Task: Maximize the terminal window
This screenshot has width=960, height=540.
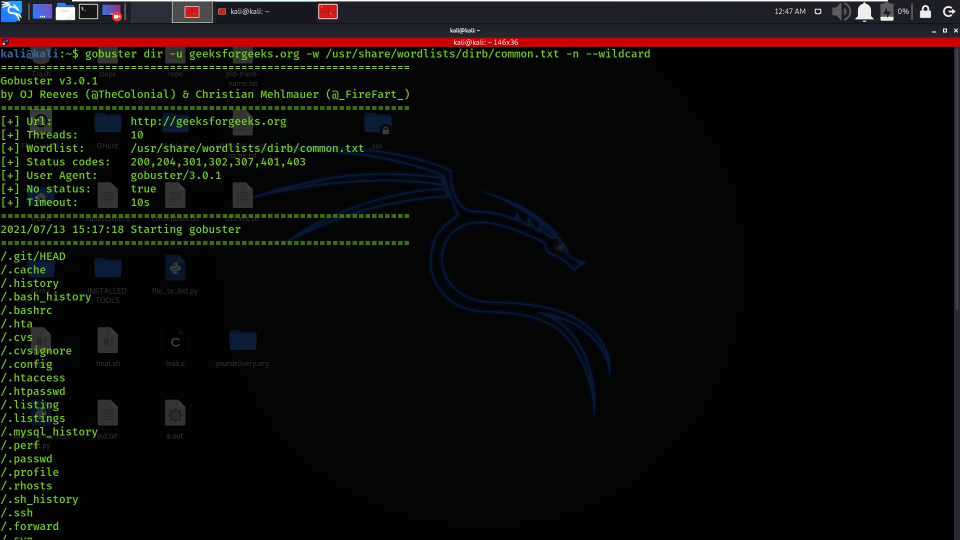Action: (945, 31)
